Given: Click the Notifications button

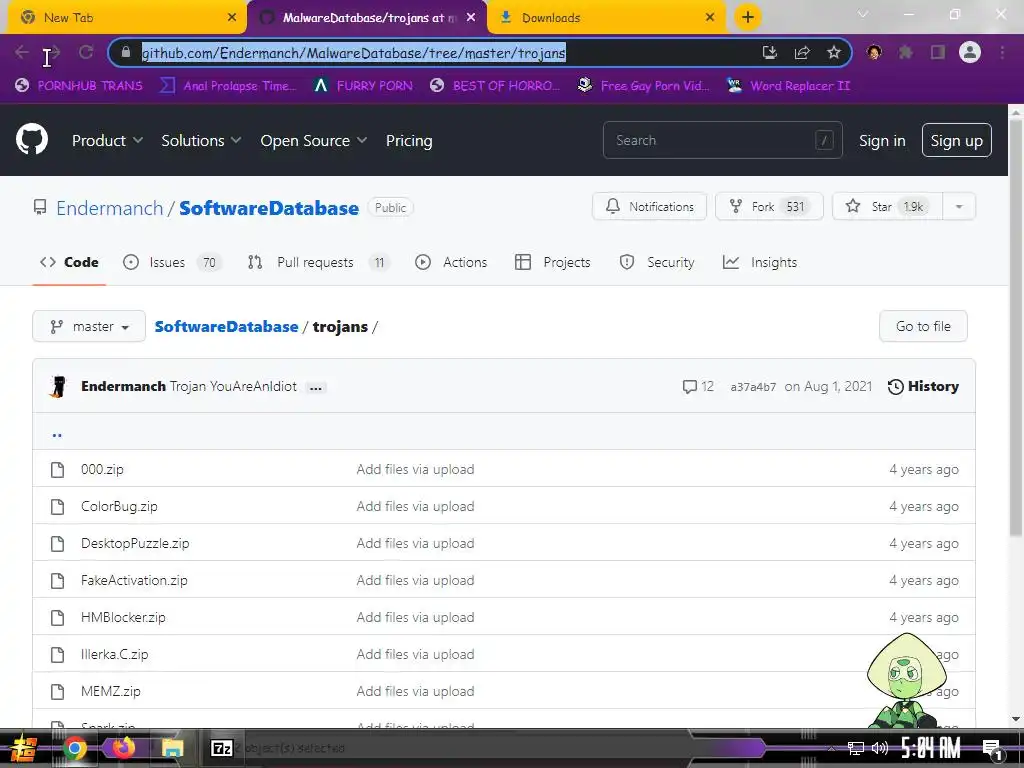Looking at the screenshot, I should (649, 206).
